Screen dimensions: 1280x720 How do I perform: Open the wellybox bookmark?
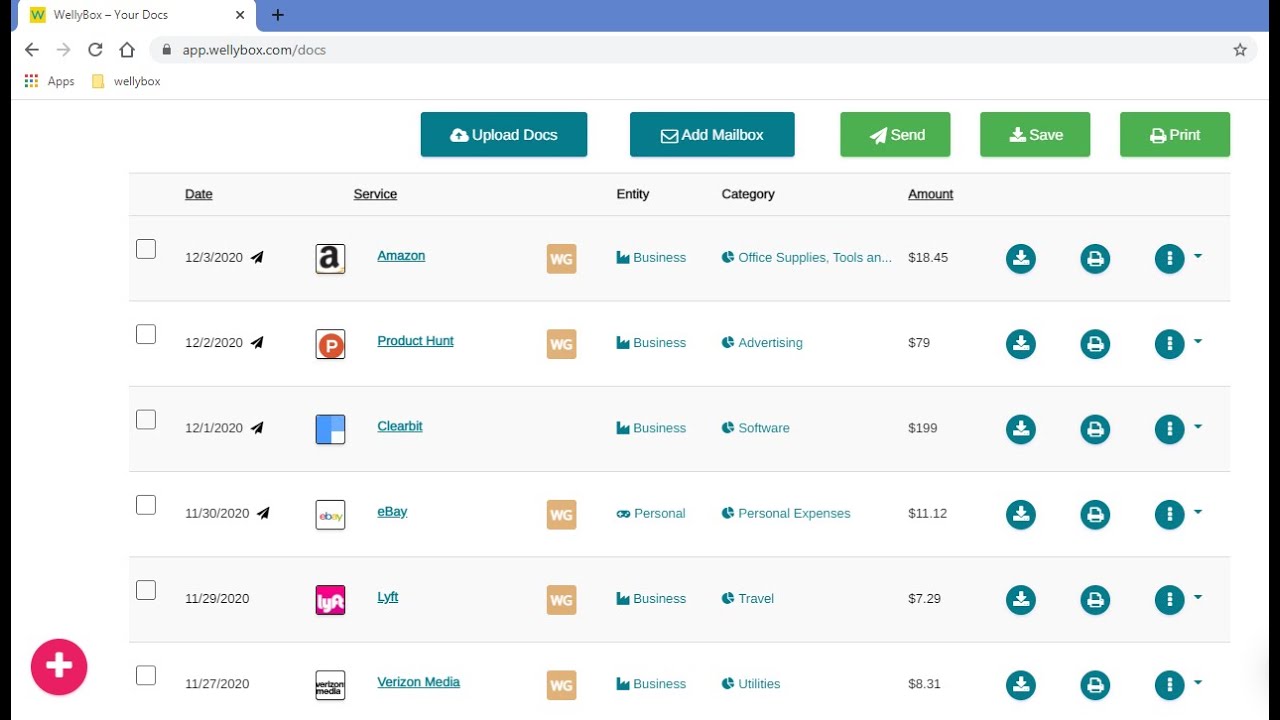click(125, 81)
